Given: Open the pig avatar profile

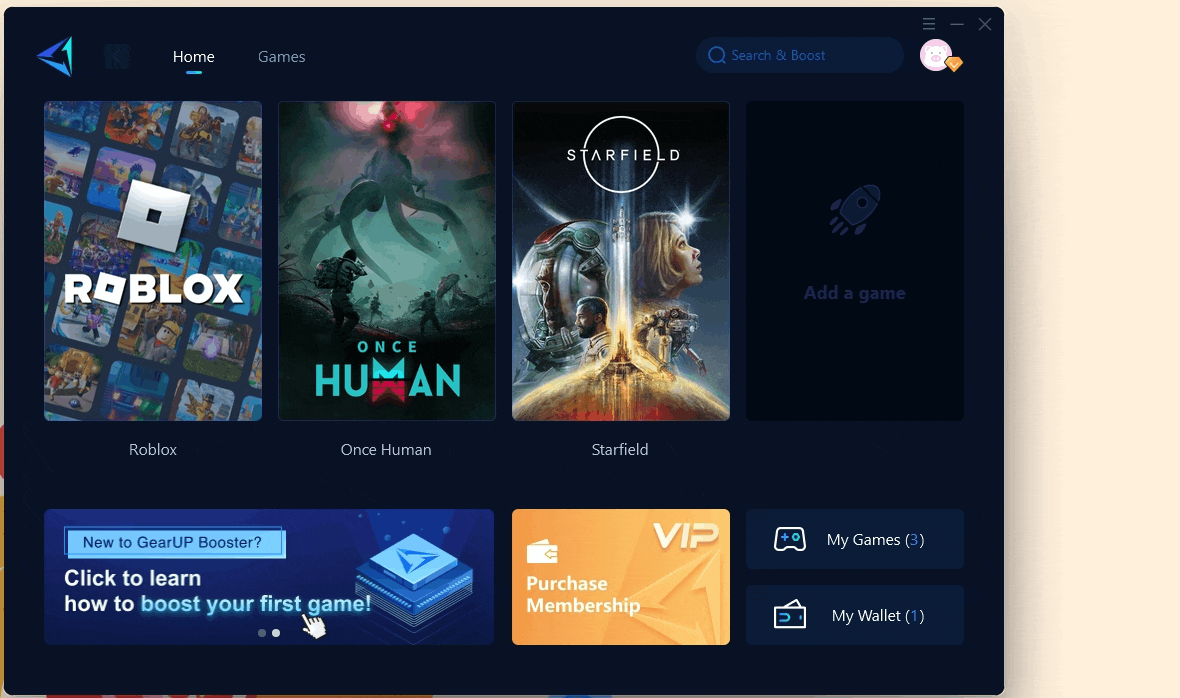Looking at the screenshot, I should 935,55.
